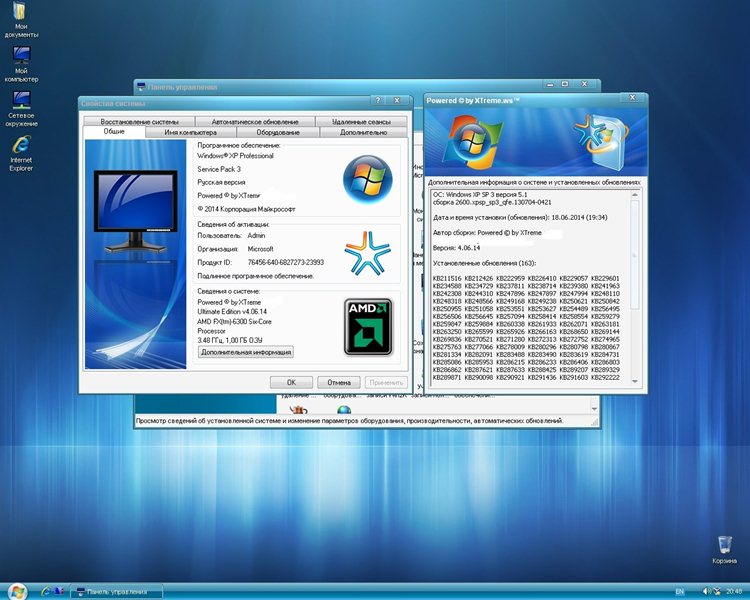Click the scrollbar thumb in XTreme info box
This screenshot has width=750, height=600.
[635, 255]
